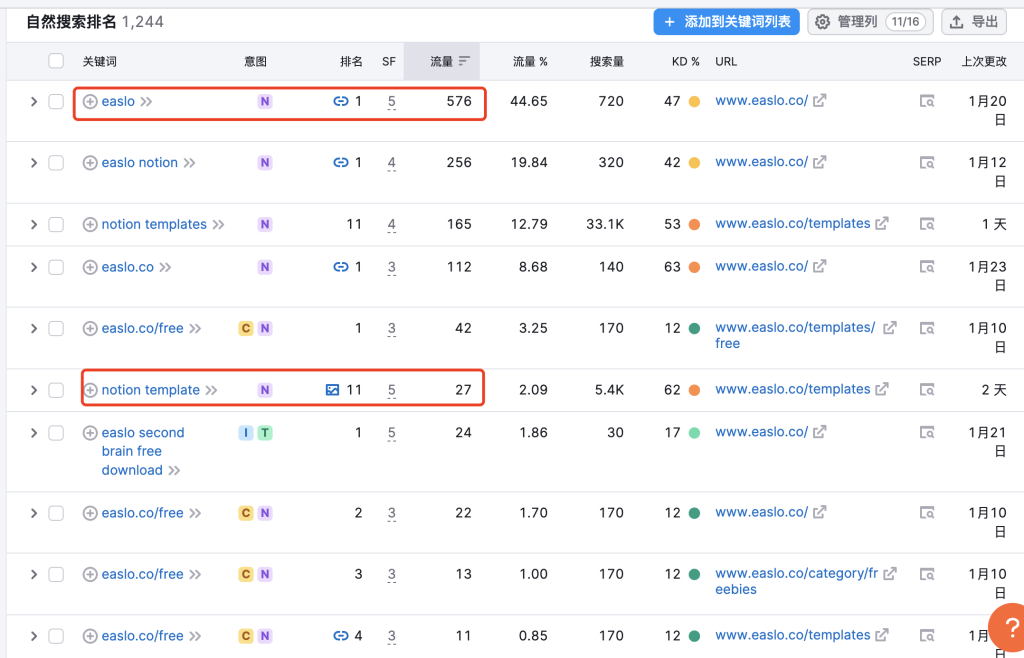1024x658 pixels.
Task: Tick the checkbox for easlo notion row
Action: point(56,163)
